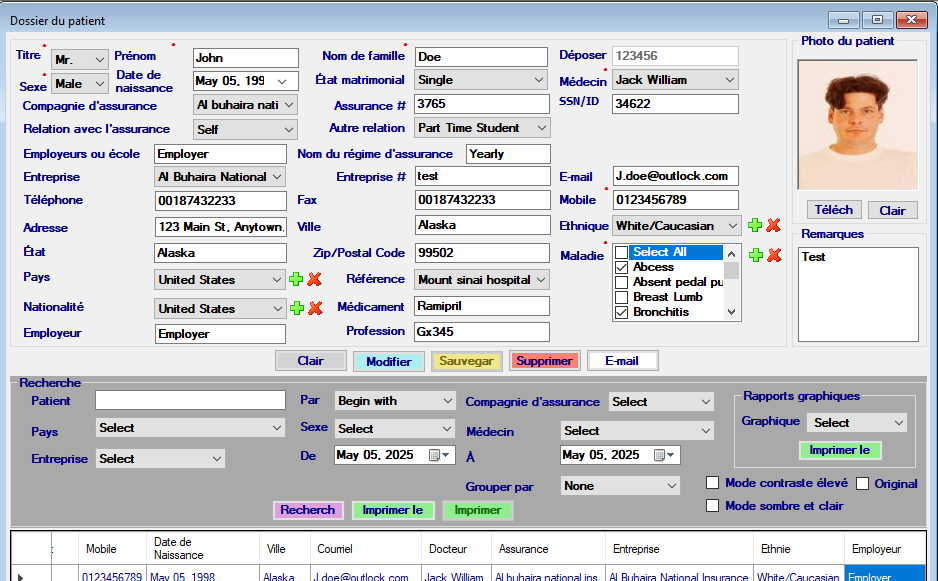
Task: Click red X icon next to Nationalité
Action: pos(314,308)
